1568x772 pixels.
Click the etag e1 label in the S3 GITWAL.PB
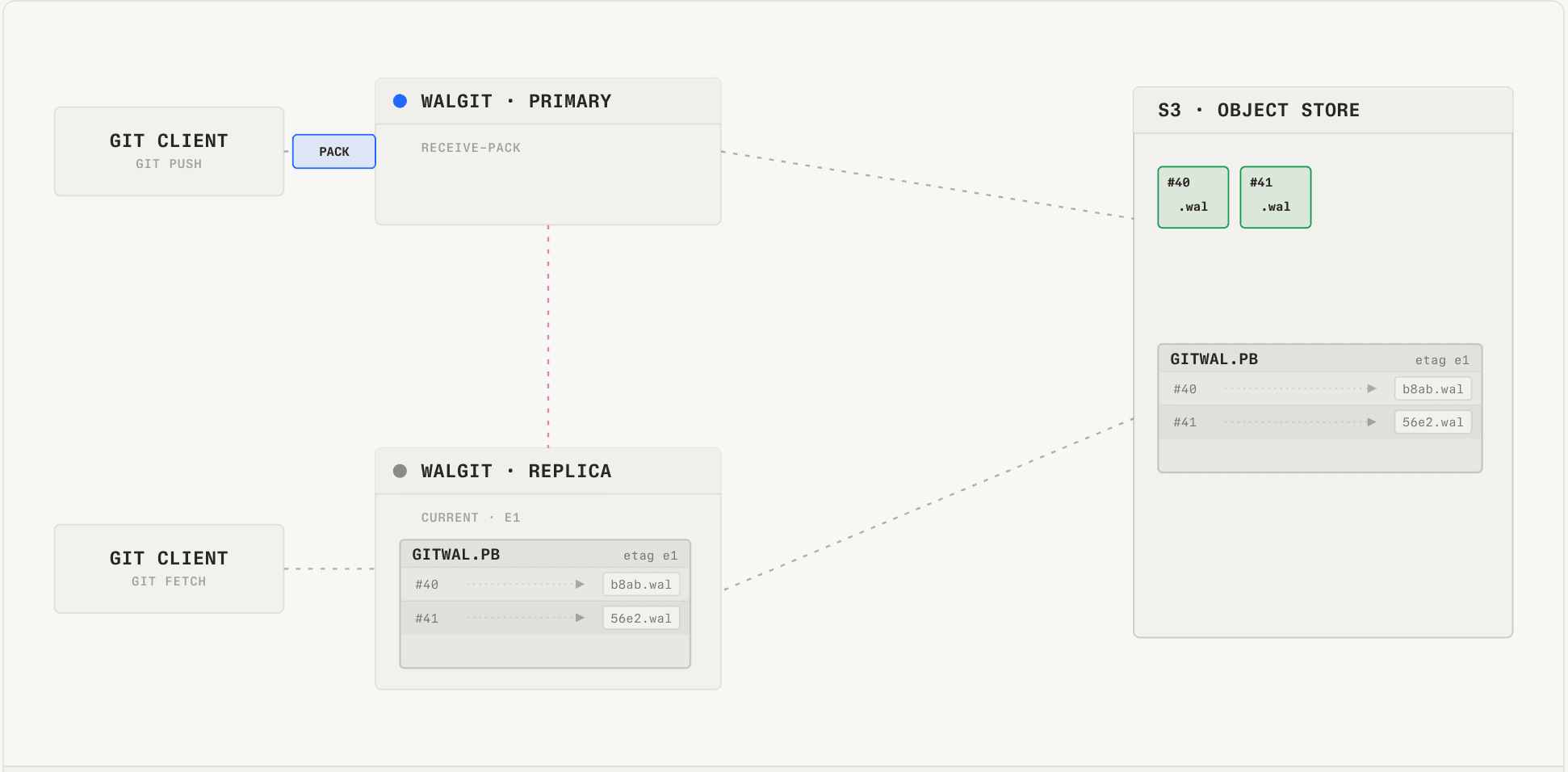pos(1442,360)
